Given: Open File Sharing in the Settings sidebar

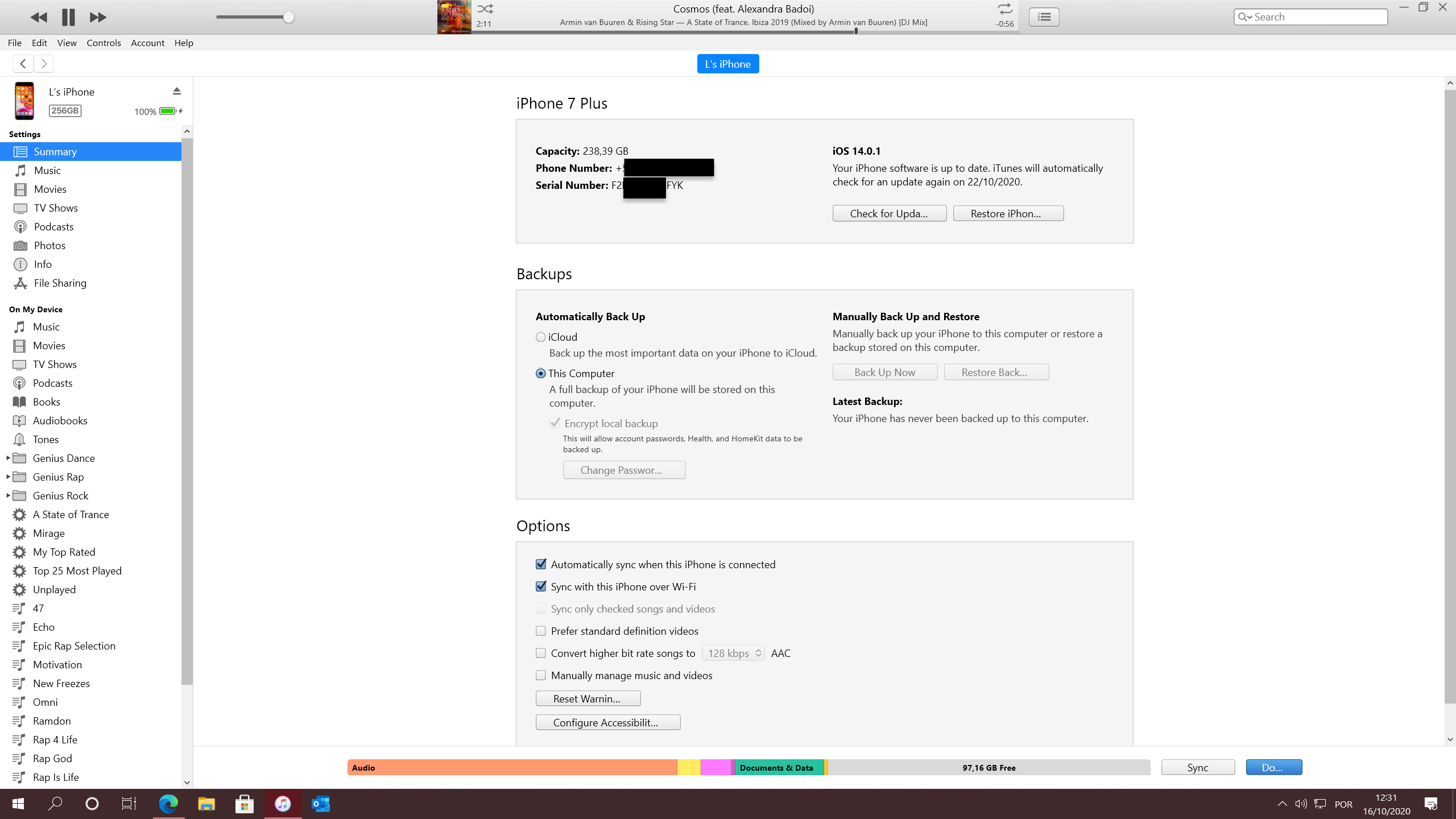Looking at the screenshot, I should click(x=60, y=283).
